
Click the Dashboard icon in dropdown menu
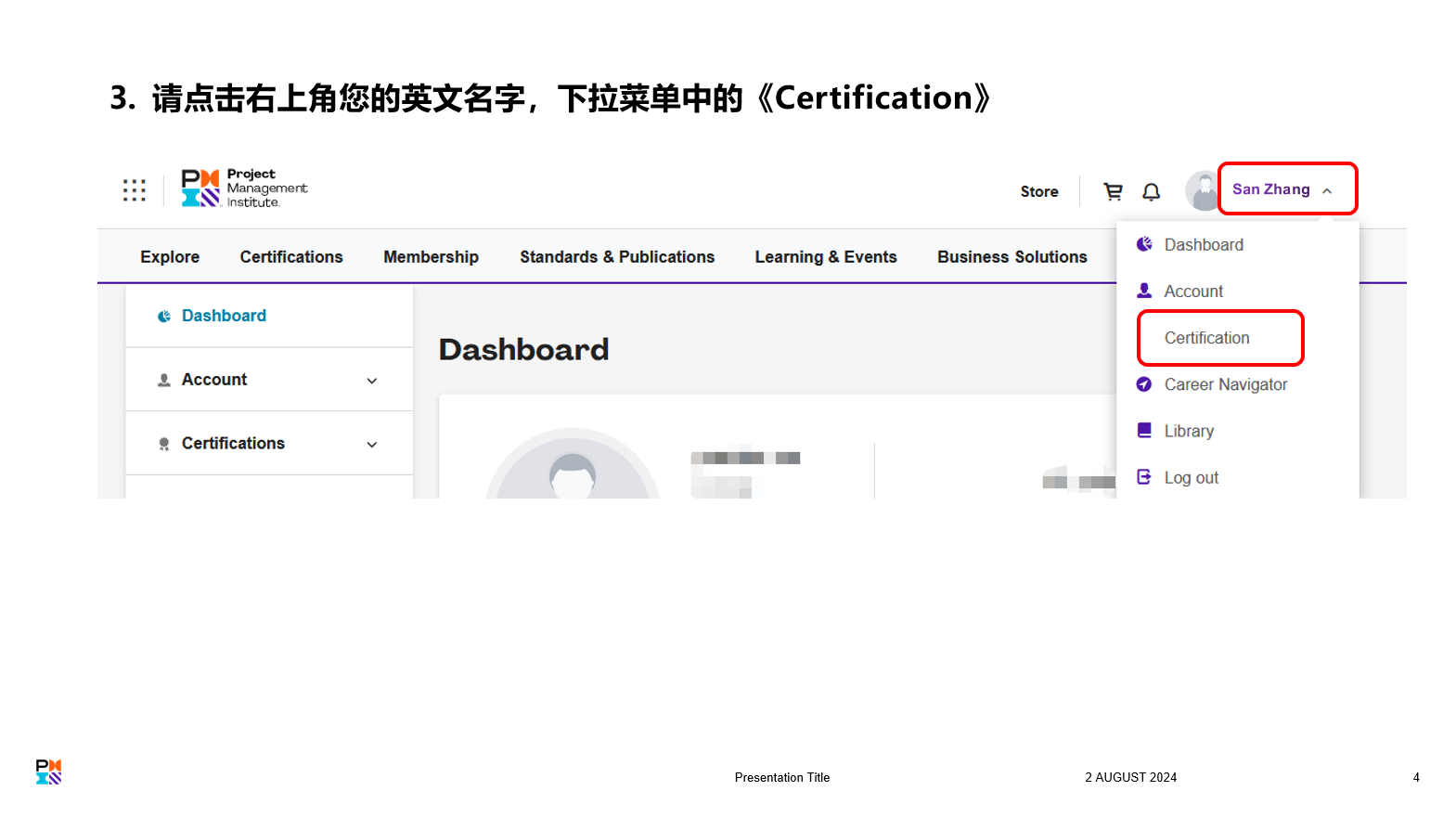point(1144,244)
